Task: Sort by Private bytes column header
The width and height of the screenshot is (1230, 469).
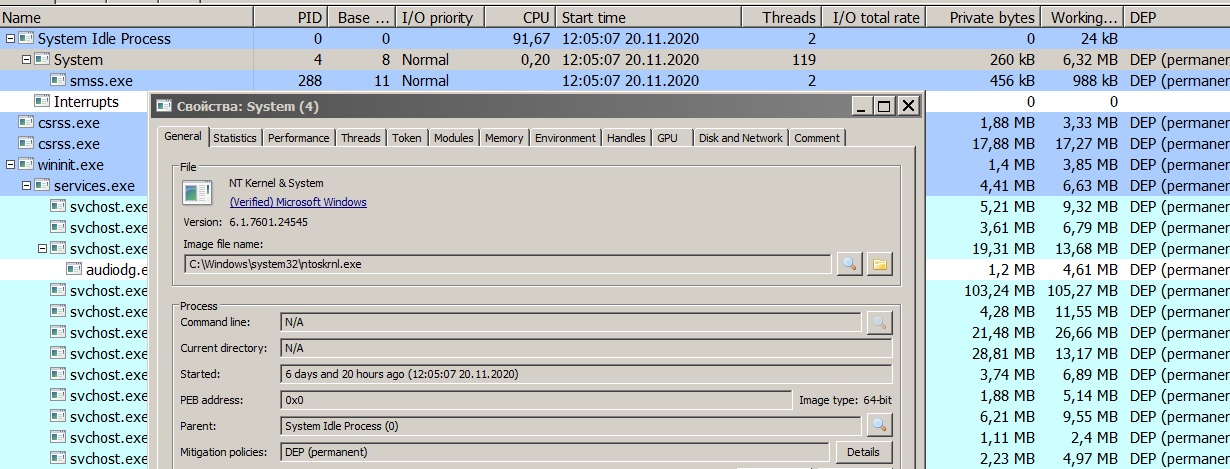Action: [982, 17]
